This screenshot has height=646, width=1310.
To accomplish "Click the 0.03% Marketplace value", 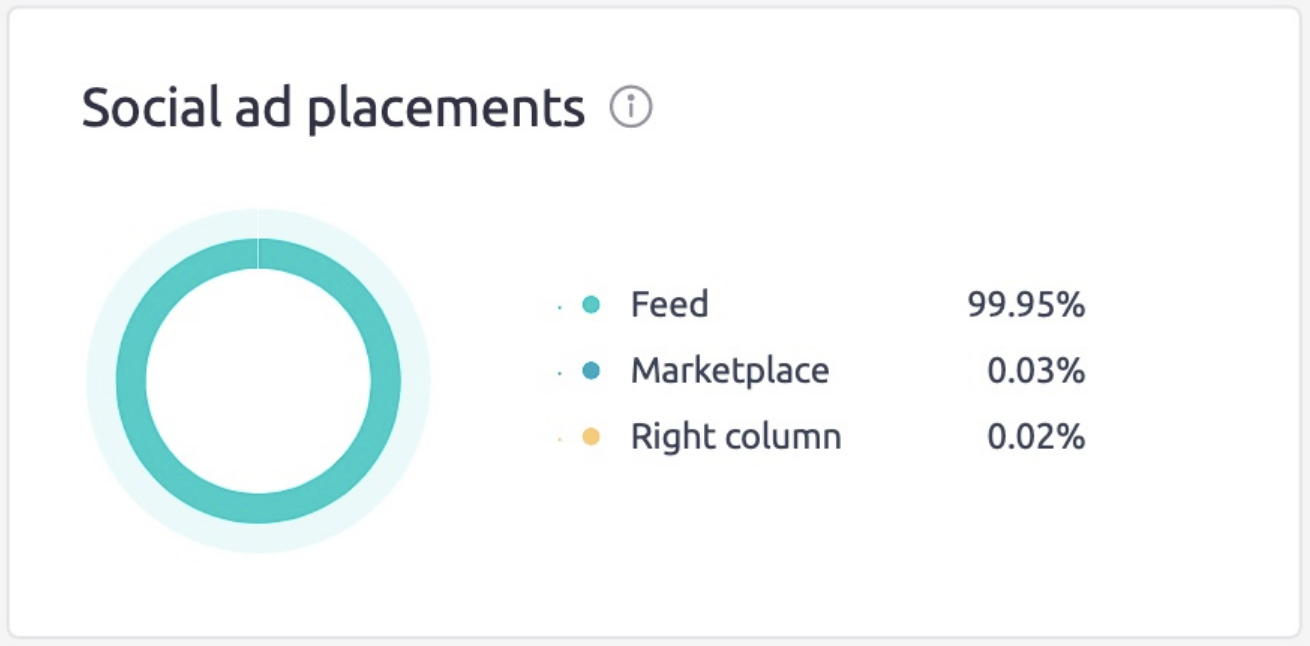I will pos(1035,371).
